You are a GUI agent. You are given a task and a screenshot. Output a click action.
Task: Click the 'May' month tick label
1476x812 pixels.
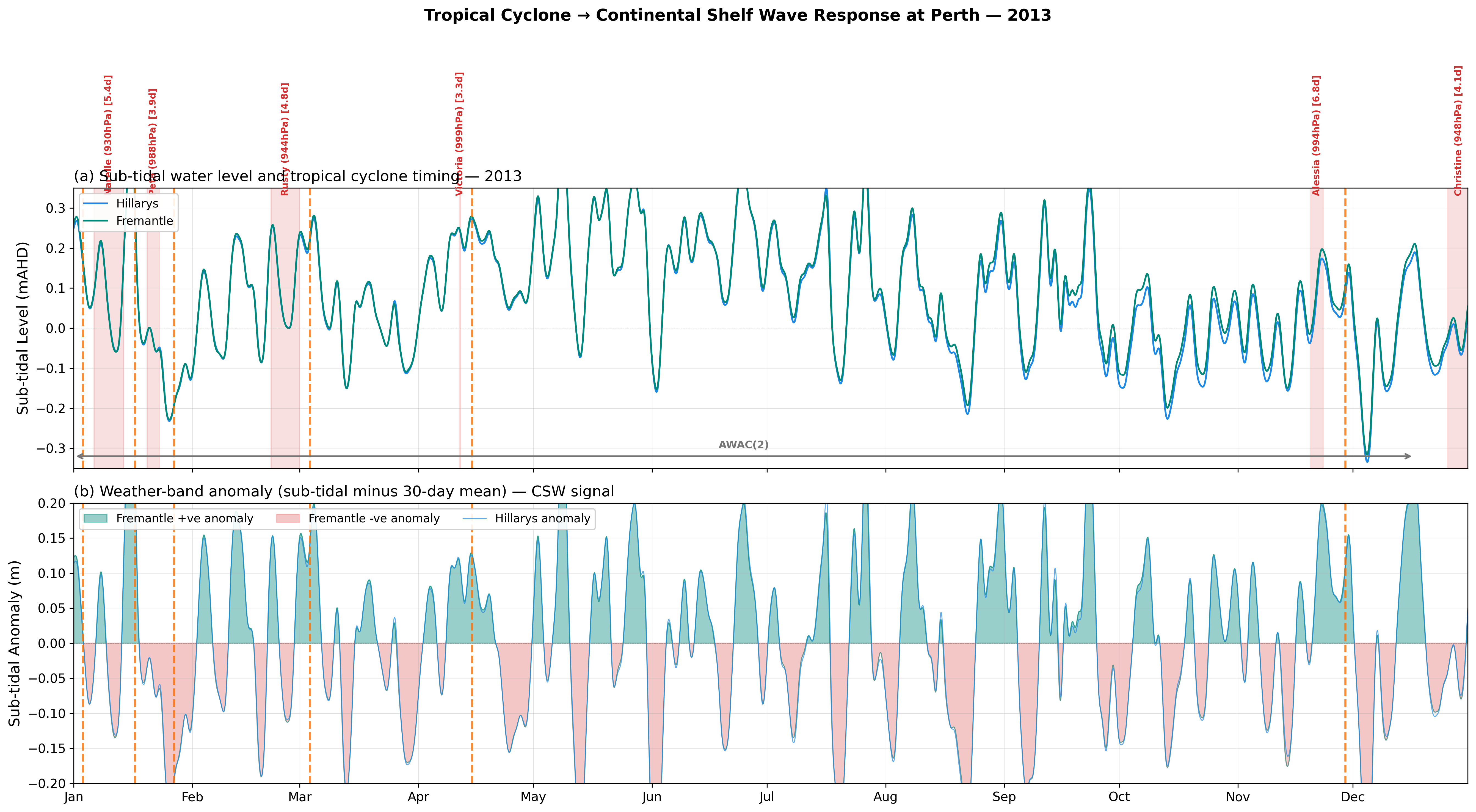click(533, 797)
